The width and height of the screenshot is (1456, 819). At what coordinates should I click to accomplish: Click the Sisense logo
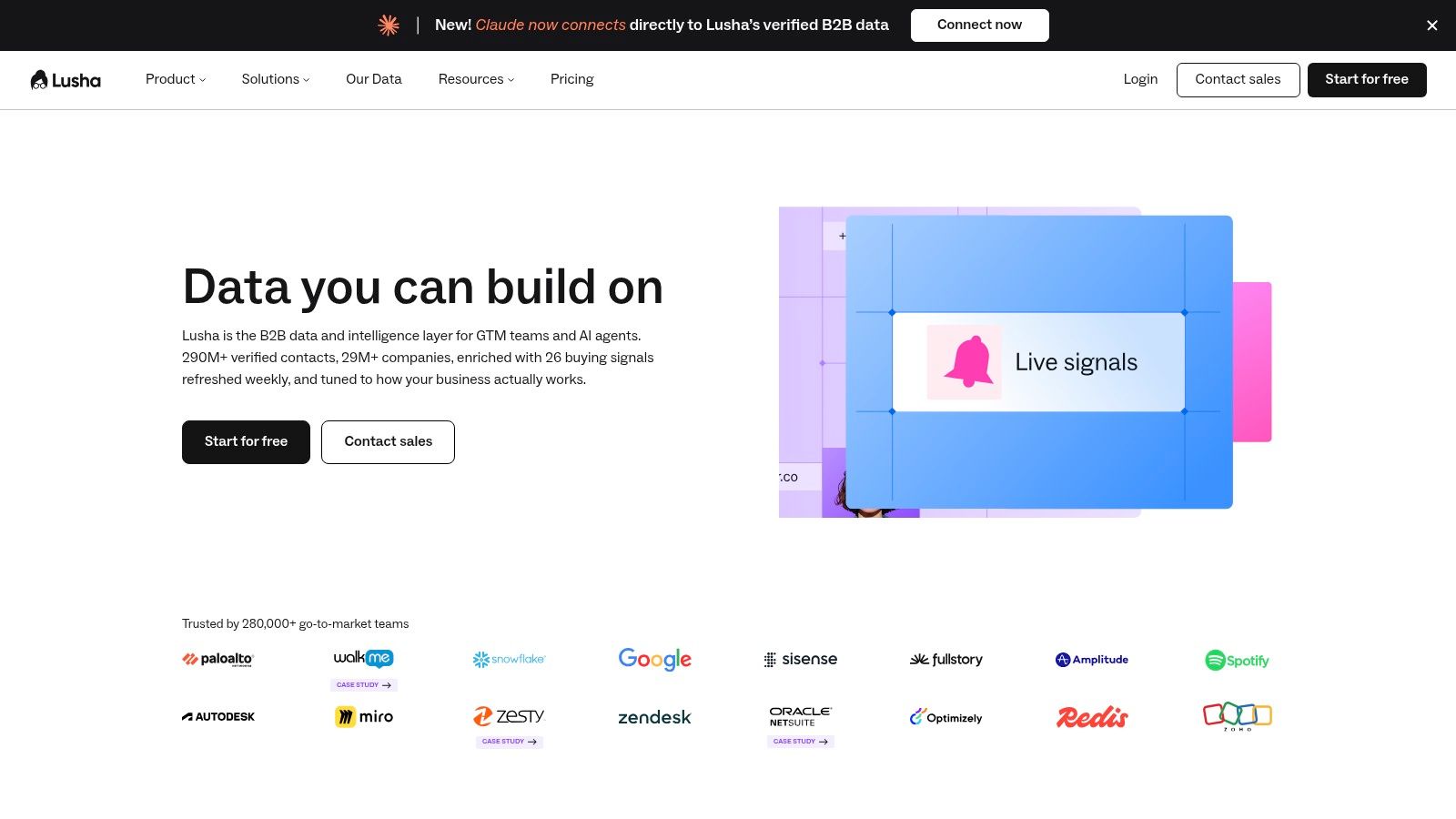801,659
